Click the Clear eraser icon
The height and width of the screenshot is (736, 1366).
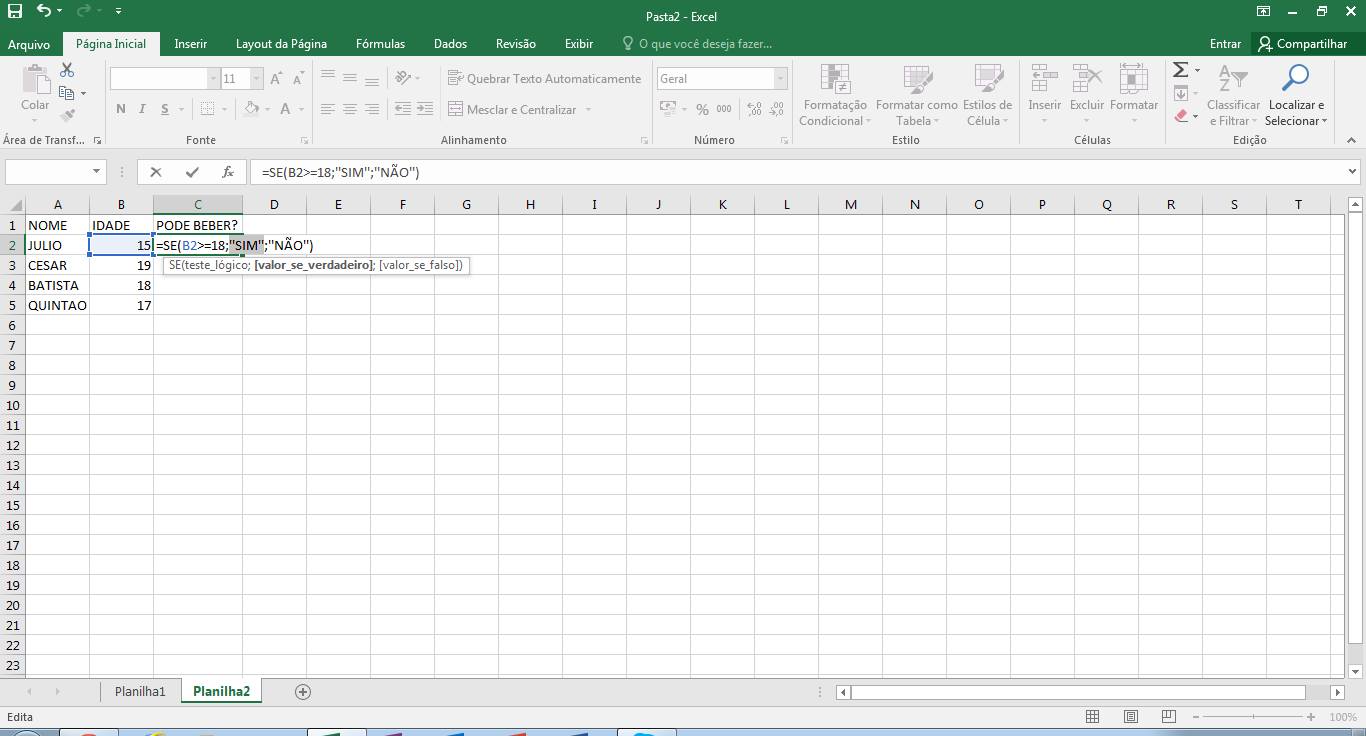(1181, 116)
